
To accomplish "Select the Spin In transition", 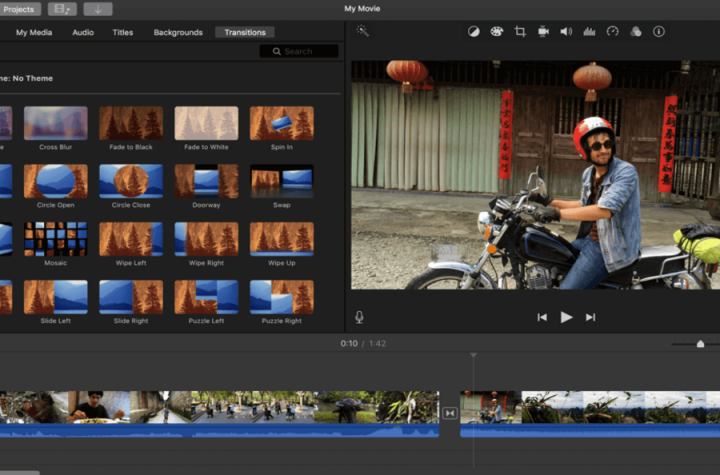I will click(281, 123).
